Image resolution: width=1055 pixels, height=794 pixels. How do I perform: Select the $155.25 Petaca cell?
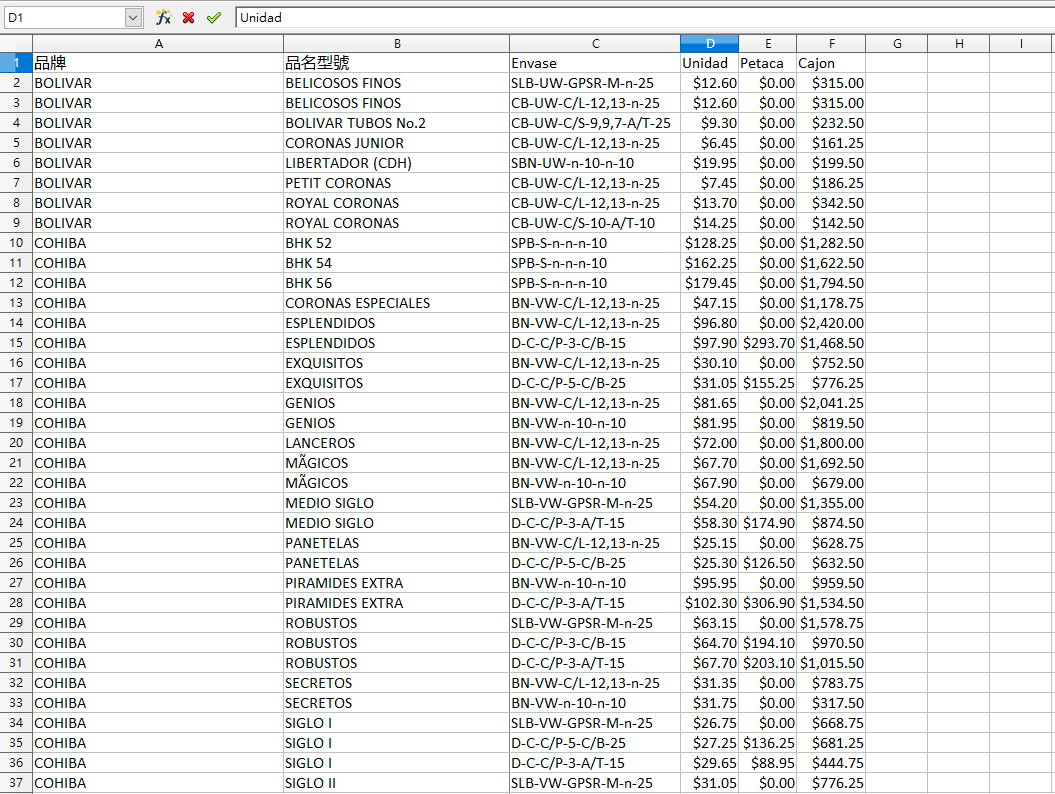tap(768, 383)
